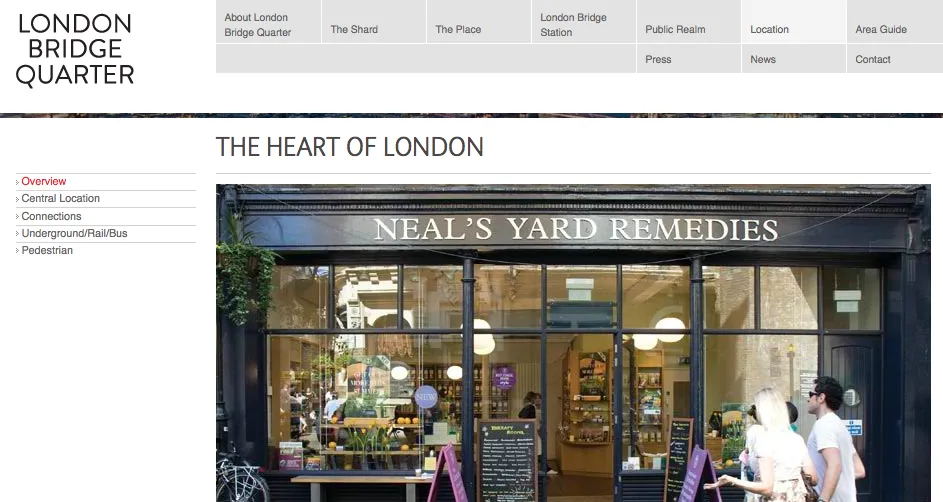Go to the Contact page
Screen dimensions: 943x502
(895, 59)
